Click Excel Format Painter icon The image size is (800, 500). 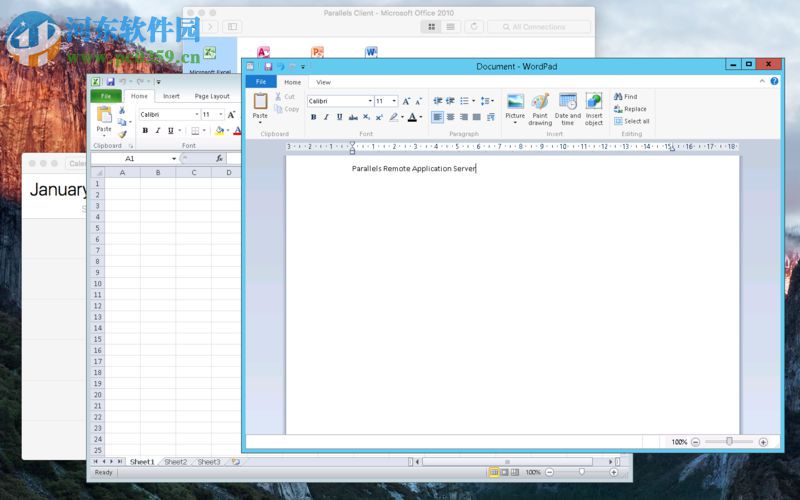pyautogui.click(x=122, y=135)
